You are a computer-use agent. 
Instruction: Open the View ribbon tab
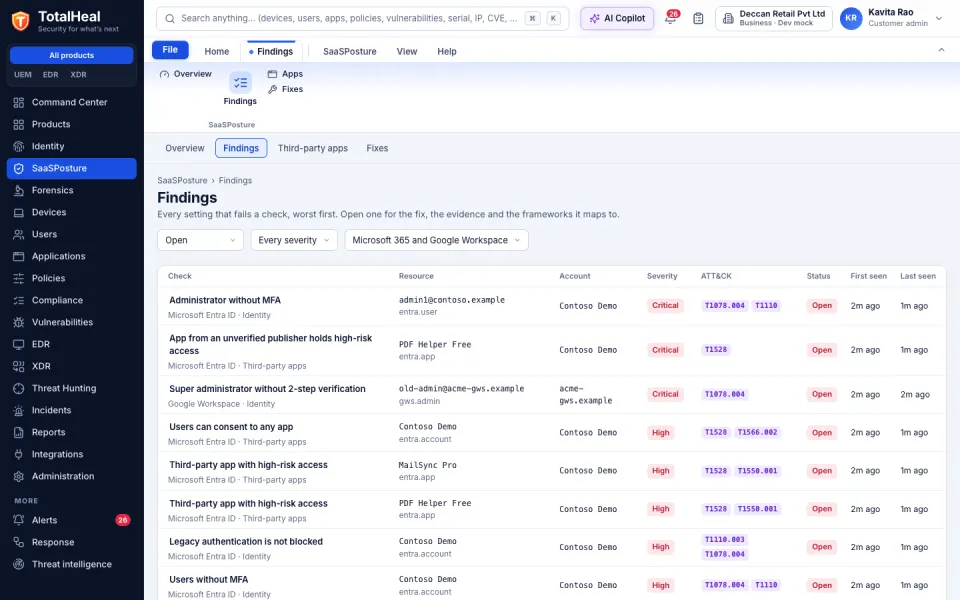[407, 51]
